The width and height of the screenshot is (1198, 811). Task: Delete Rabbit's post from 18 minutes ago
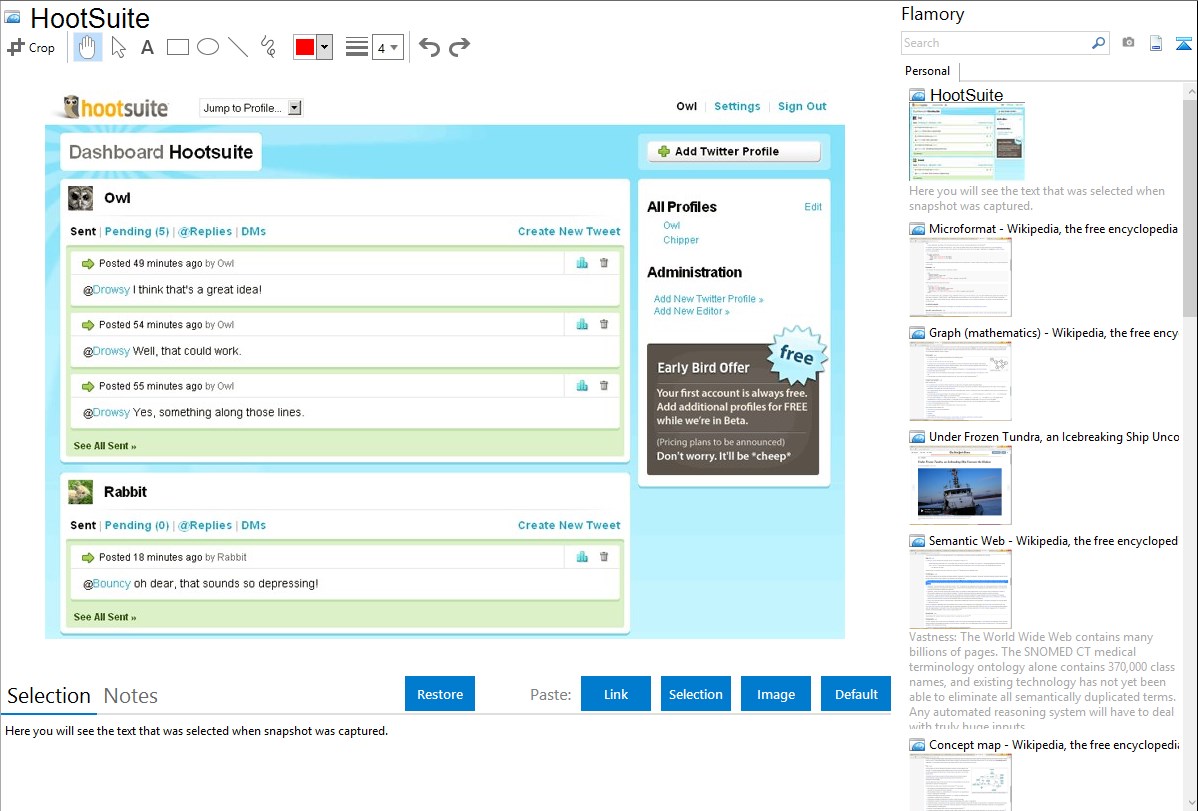coord(604,556)
